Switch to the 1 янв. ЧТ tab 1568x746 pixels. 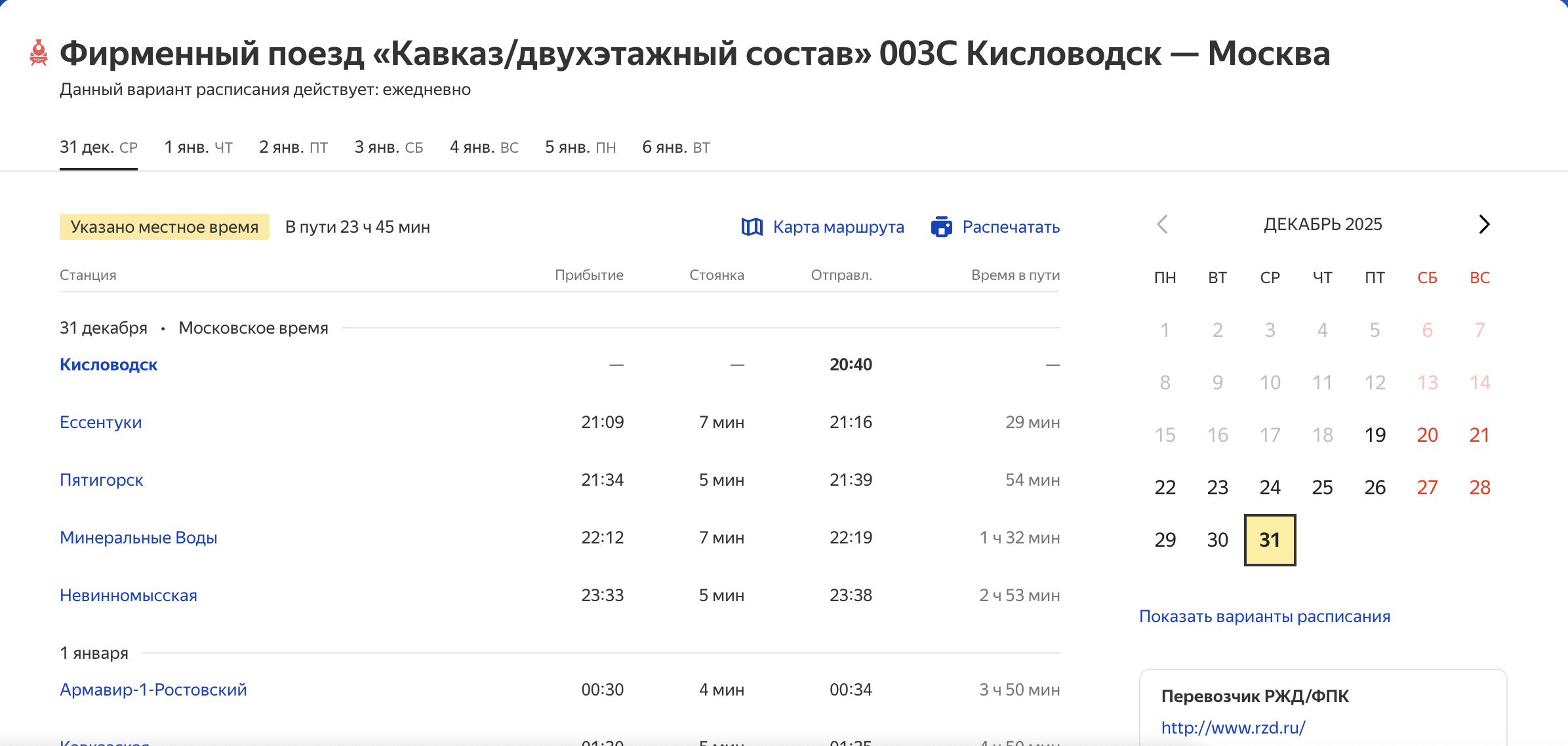click(x=198, y=147)
